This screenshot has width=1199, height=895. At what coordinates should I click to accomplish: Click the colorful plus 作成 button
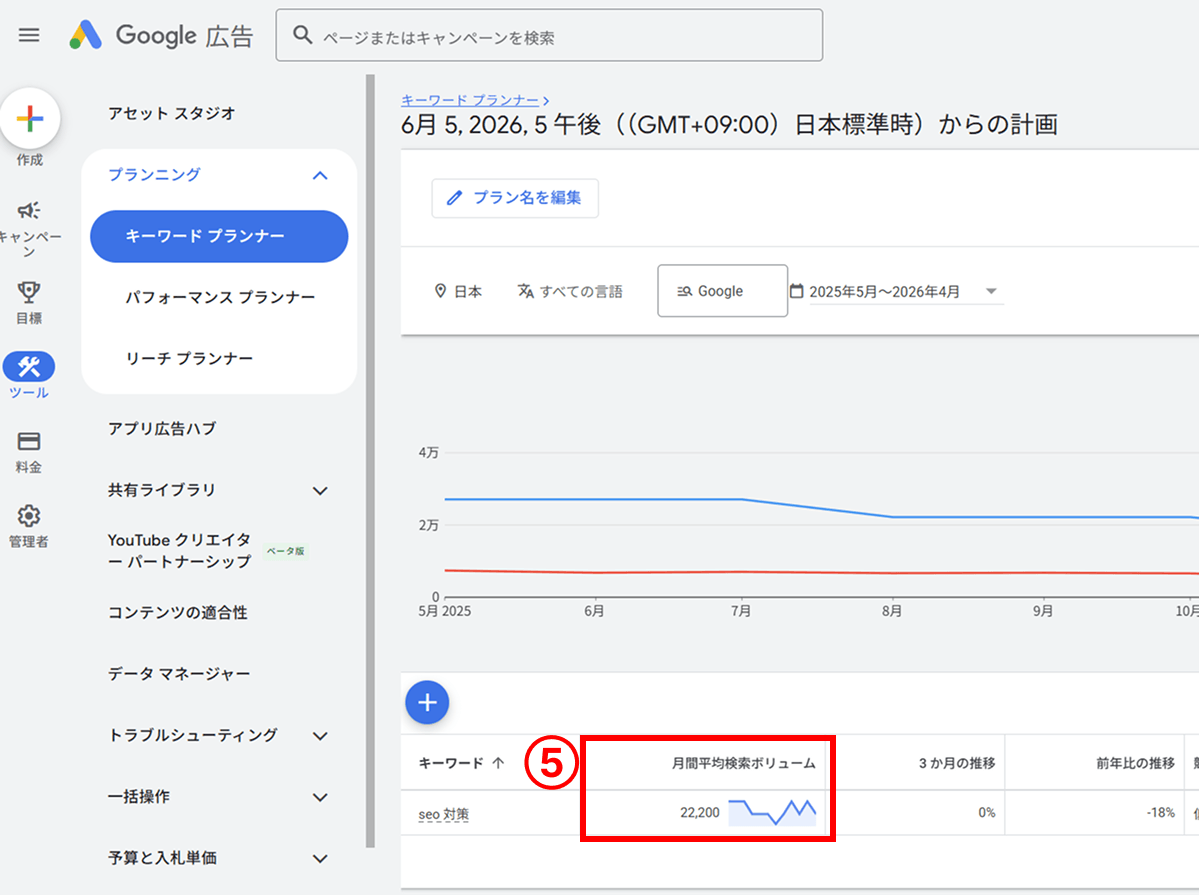point(30,119)
